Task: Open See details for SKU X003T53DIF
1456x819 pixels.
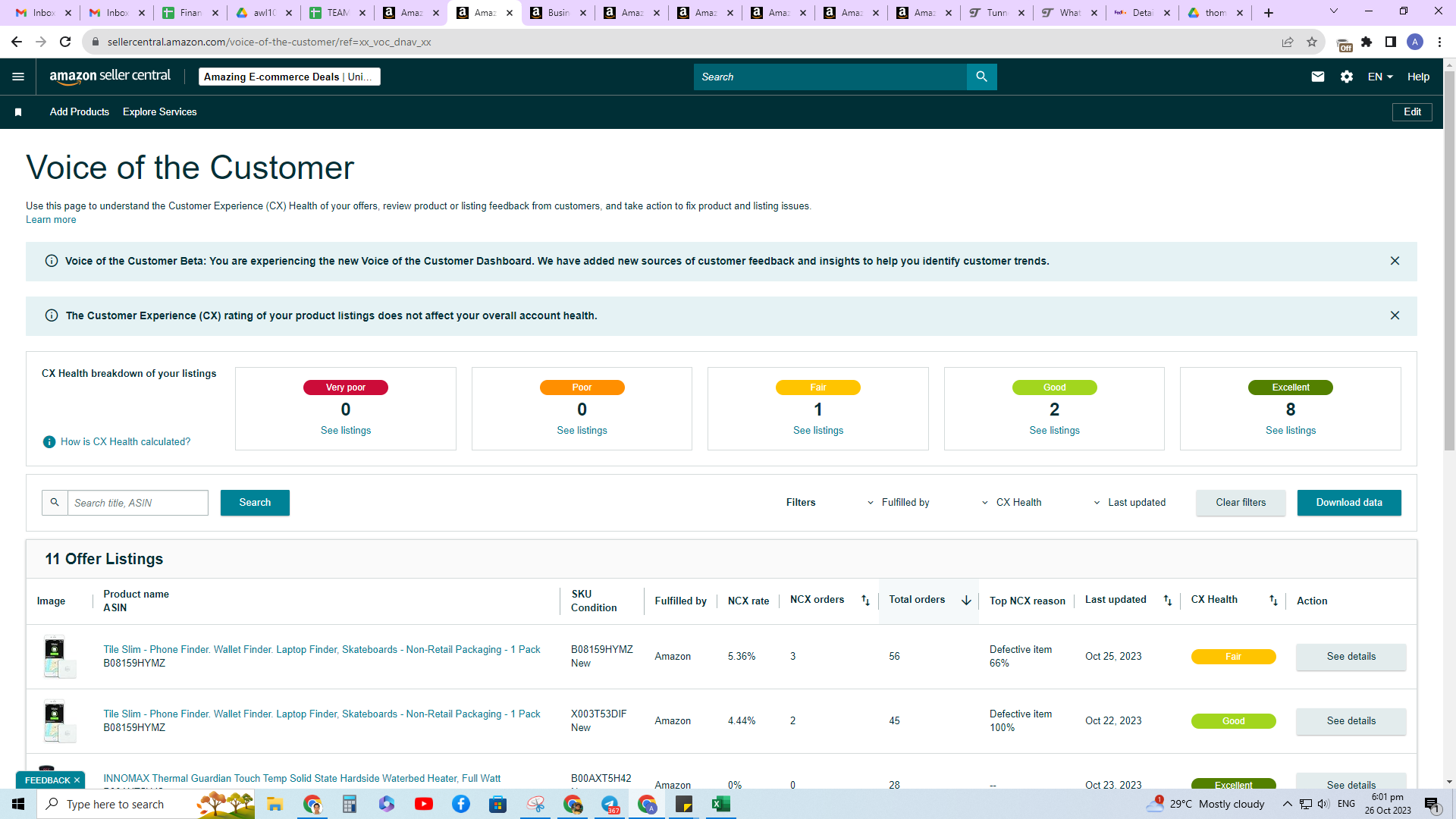Action: 1351,721
